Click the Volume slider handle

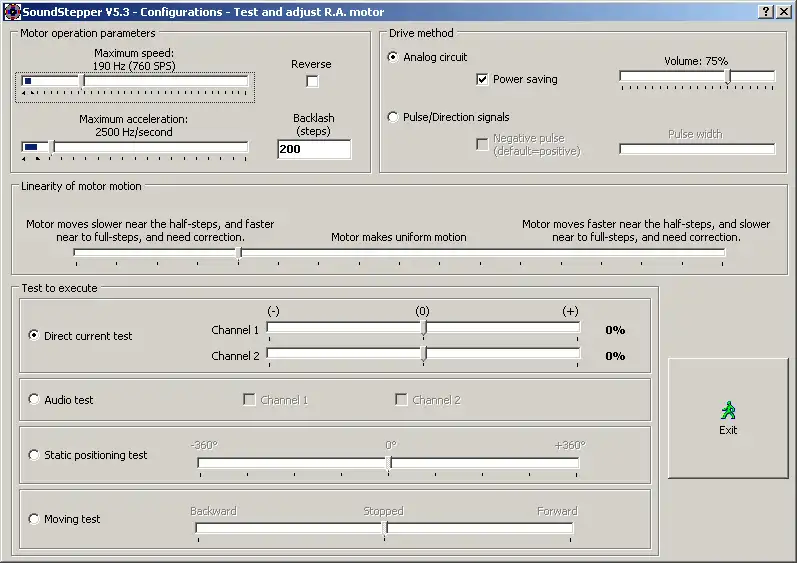tap(728, 77)
